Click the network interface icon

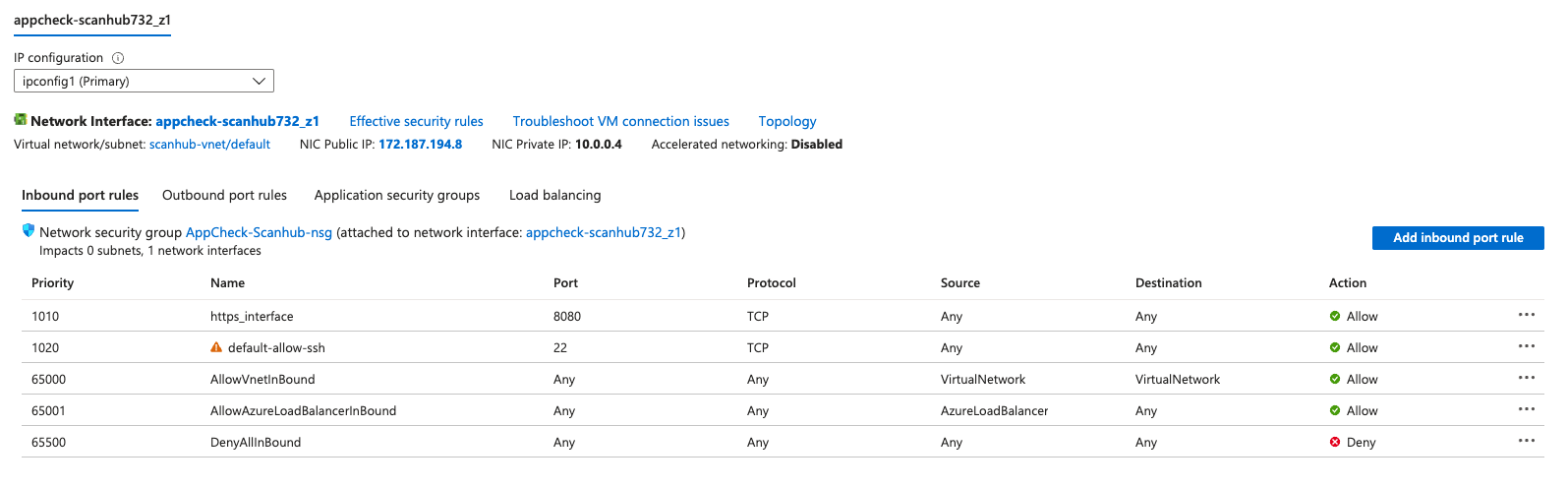pos(20,120)
